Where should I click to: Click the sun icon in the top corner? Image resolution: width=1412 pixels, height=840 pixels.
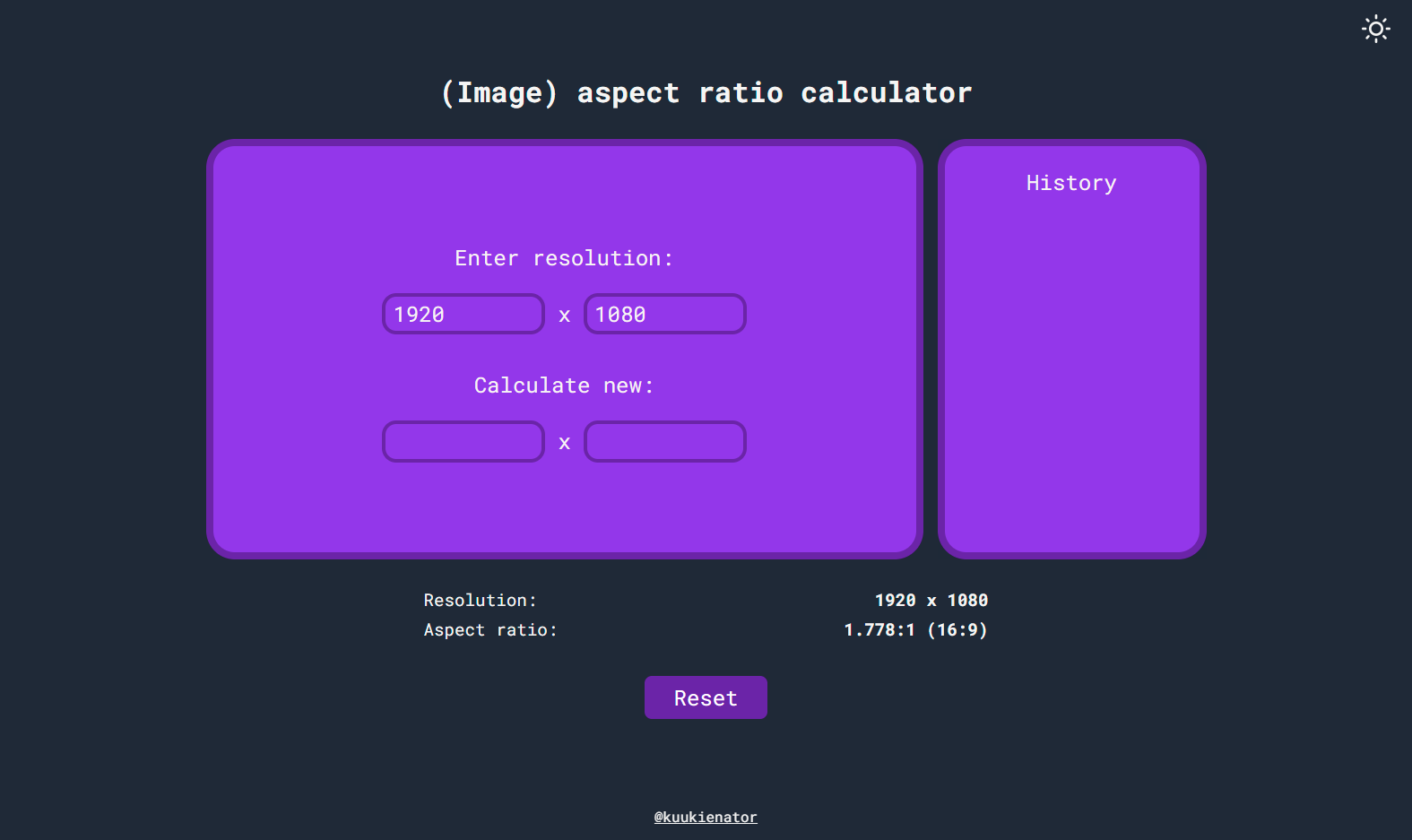[1374, 29]
